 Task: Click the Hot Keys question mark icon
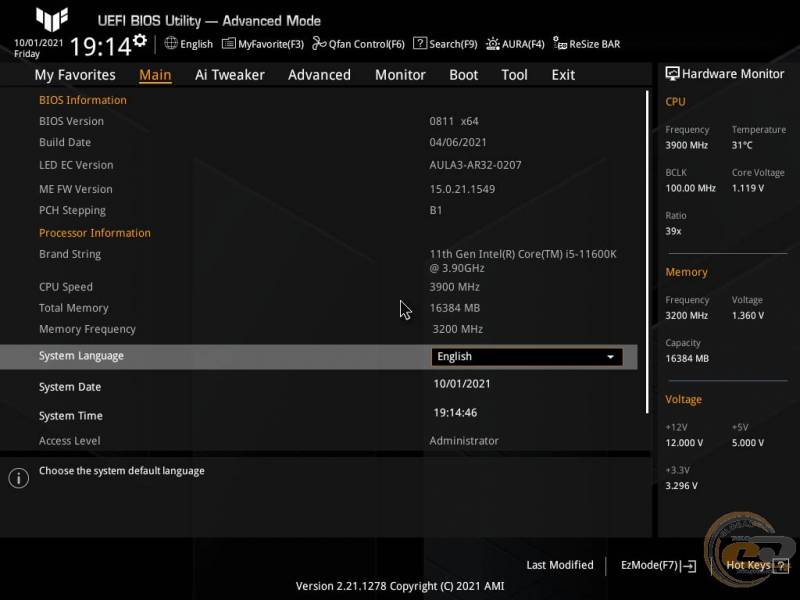coord(781,565)
